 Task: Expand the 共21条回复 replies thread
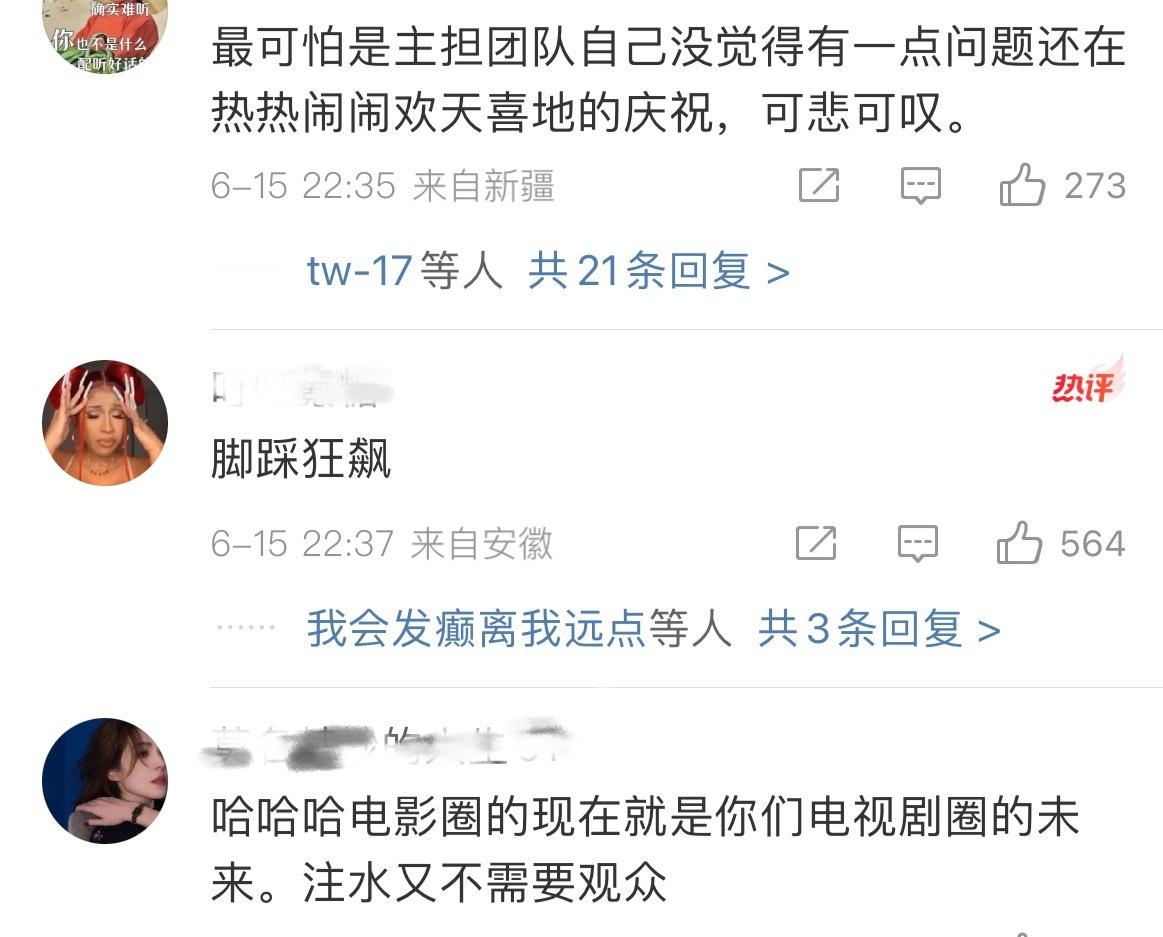pos(659,271)
